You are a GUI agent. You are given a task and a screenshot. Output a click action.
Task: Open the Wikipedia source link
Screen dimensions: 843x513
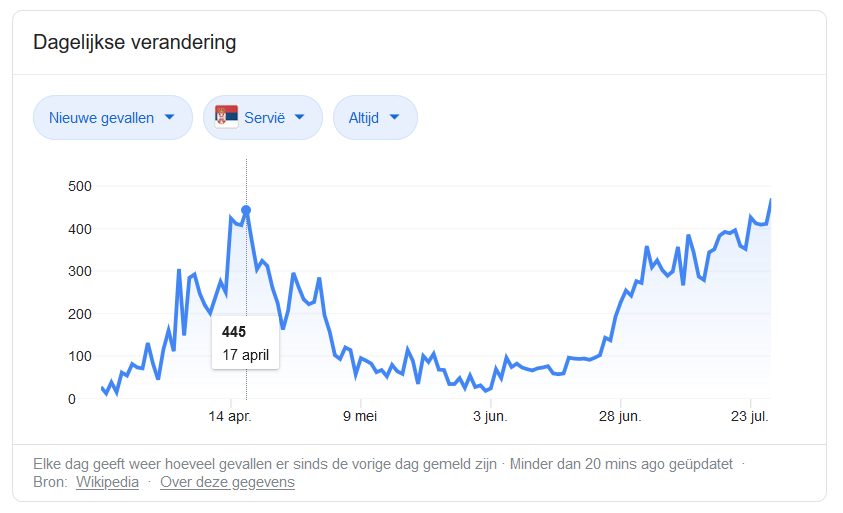point(108,482)
